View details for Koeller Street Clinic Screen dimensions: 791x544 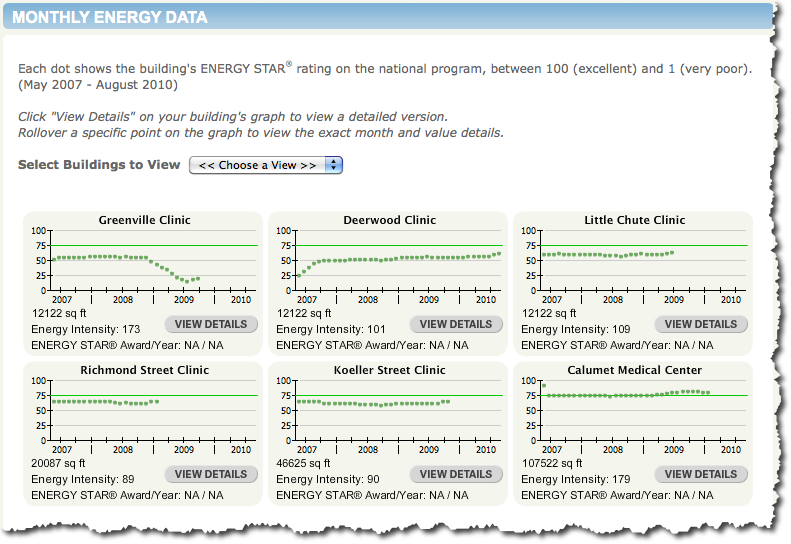coord(456,474)
